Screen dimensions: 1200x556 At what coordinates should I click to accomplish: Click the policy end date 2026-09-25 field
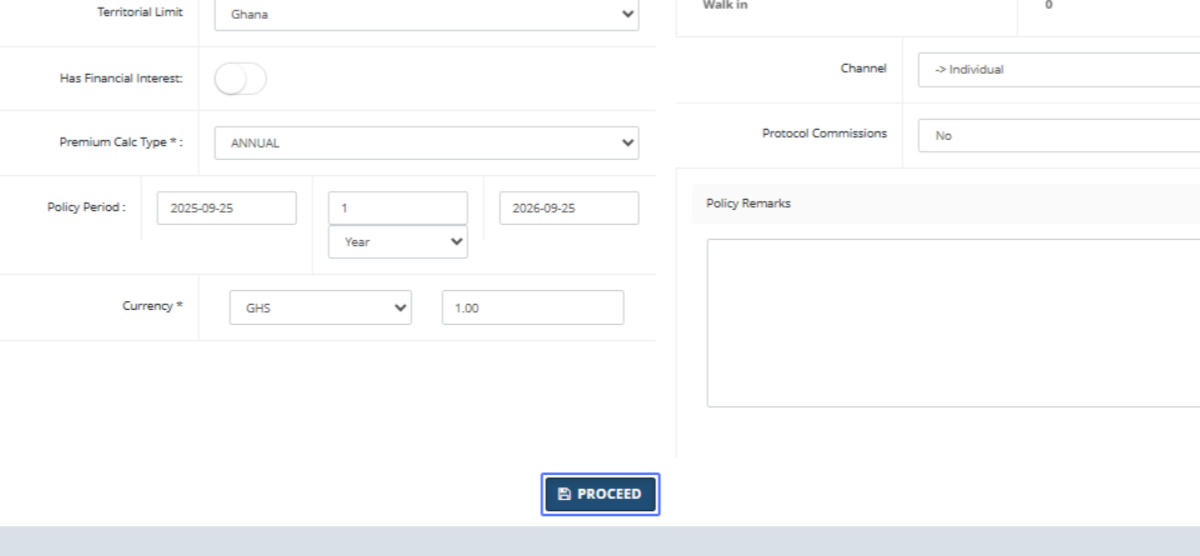coord(568,208)
